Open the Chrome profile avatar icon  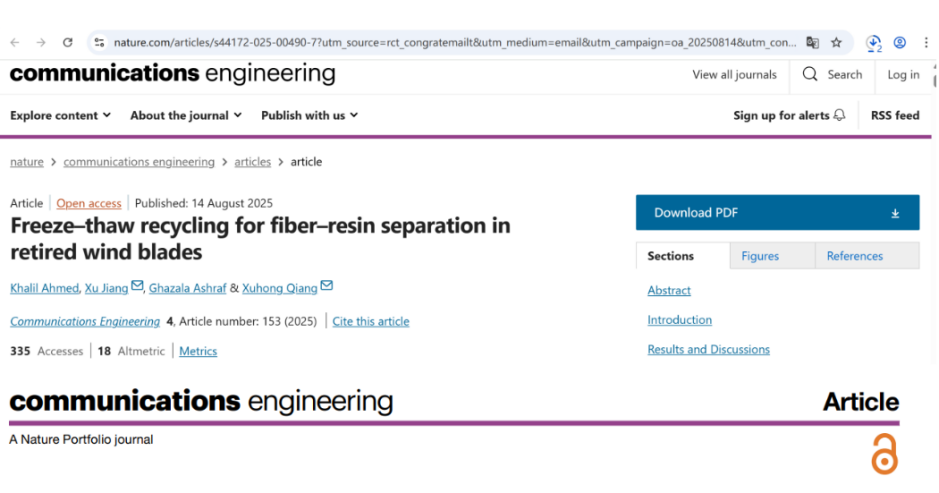pos(900,43)
